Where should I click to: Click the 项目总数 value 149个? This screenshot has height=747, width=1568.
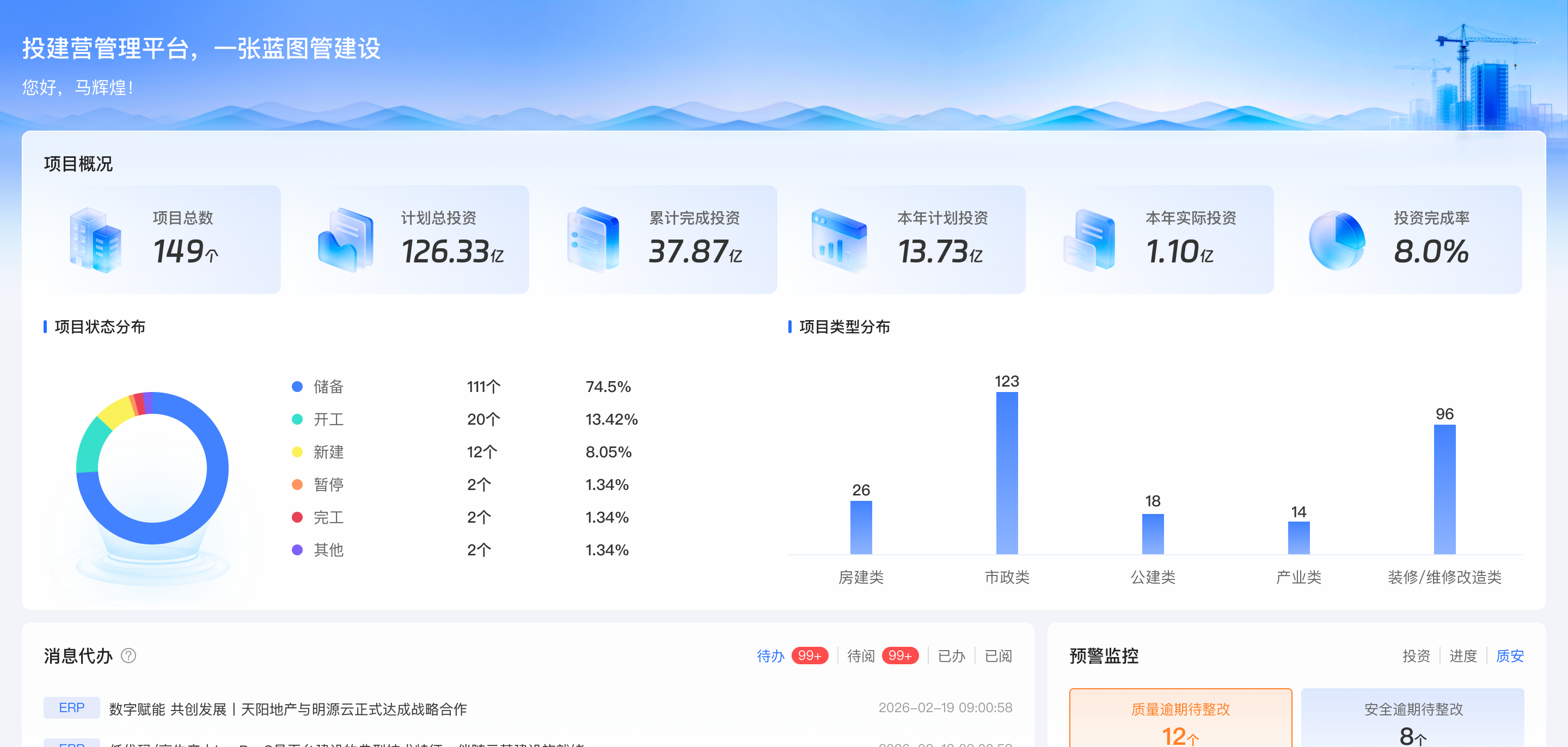[x=186, y=252]
